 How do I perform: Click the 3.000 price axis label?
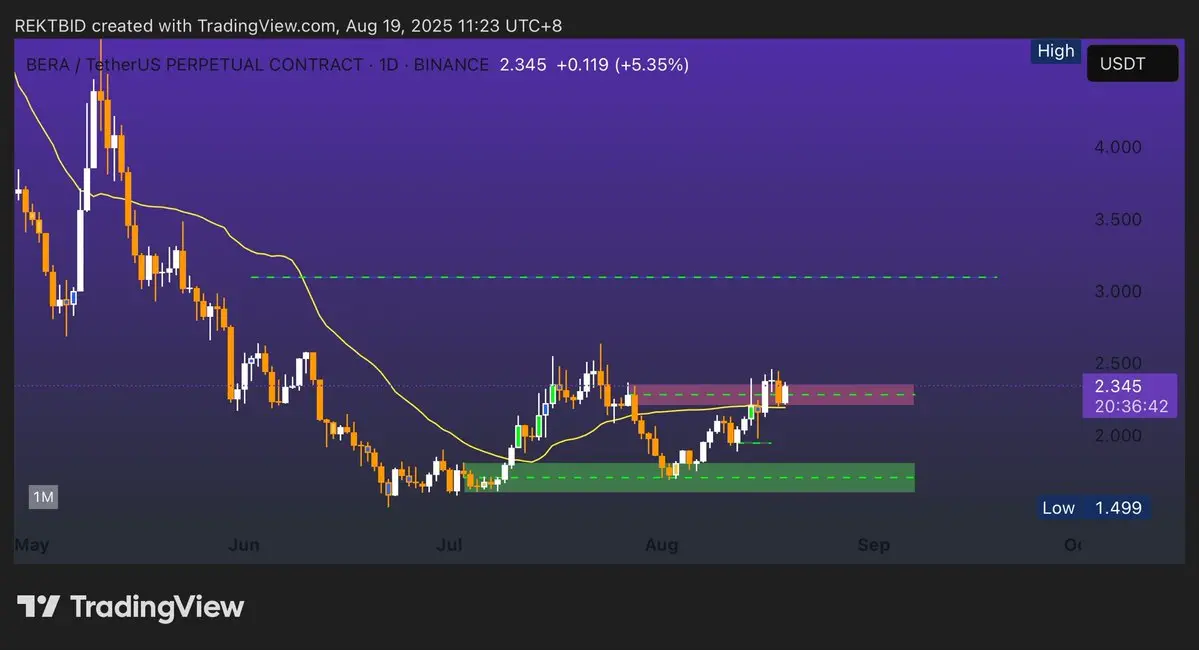tap(1117, 291)
